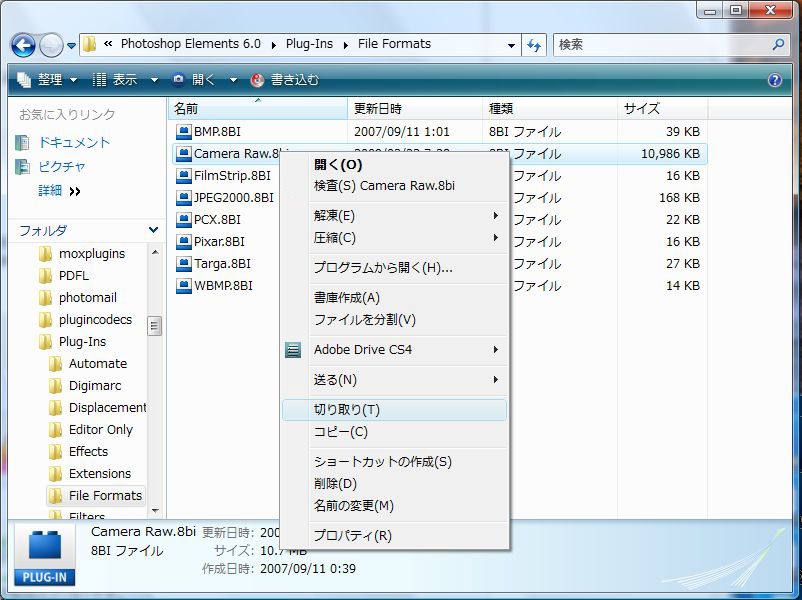Select plugincodecs folder in tree
This screenshot has width=802, height=600.
(86, 320)
